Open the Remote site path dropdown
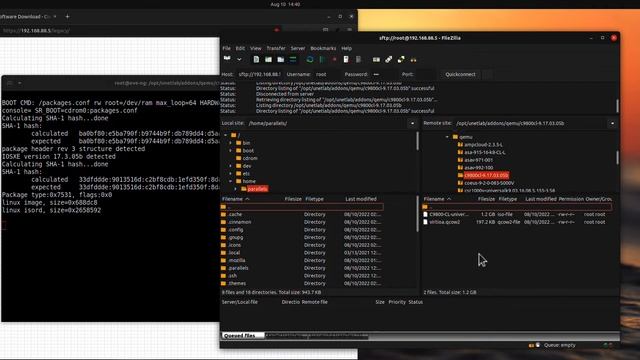The height and width of the screenshot is (360, 640). (612, 123)
